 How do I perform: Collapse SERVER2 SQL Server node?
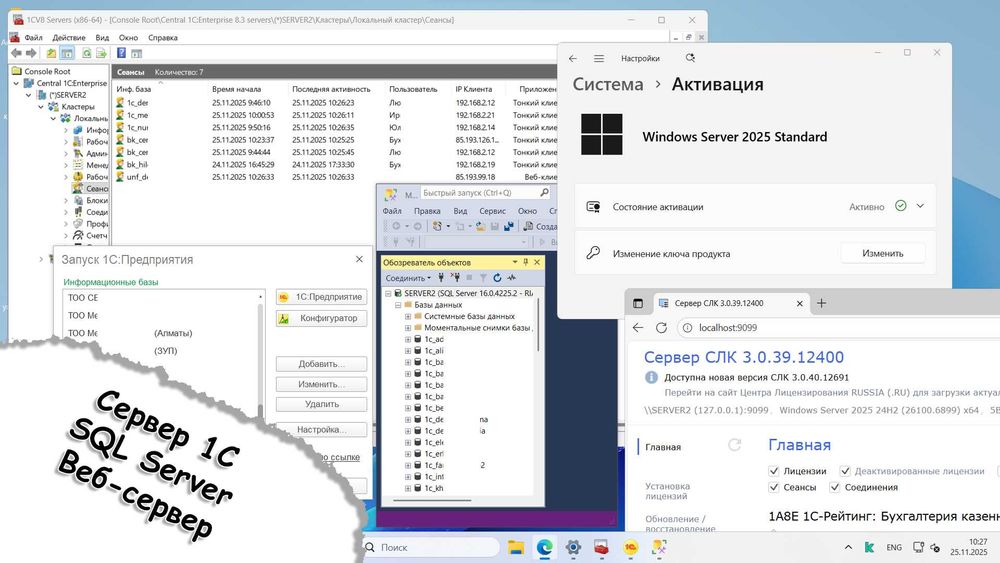[x=388, y=293]
